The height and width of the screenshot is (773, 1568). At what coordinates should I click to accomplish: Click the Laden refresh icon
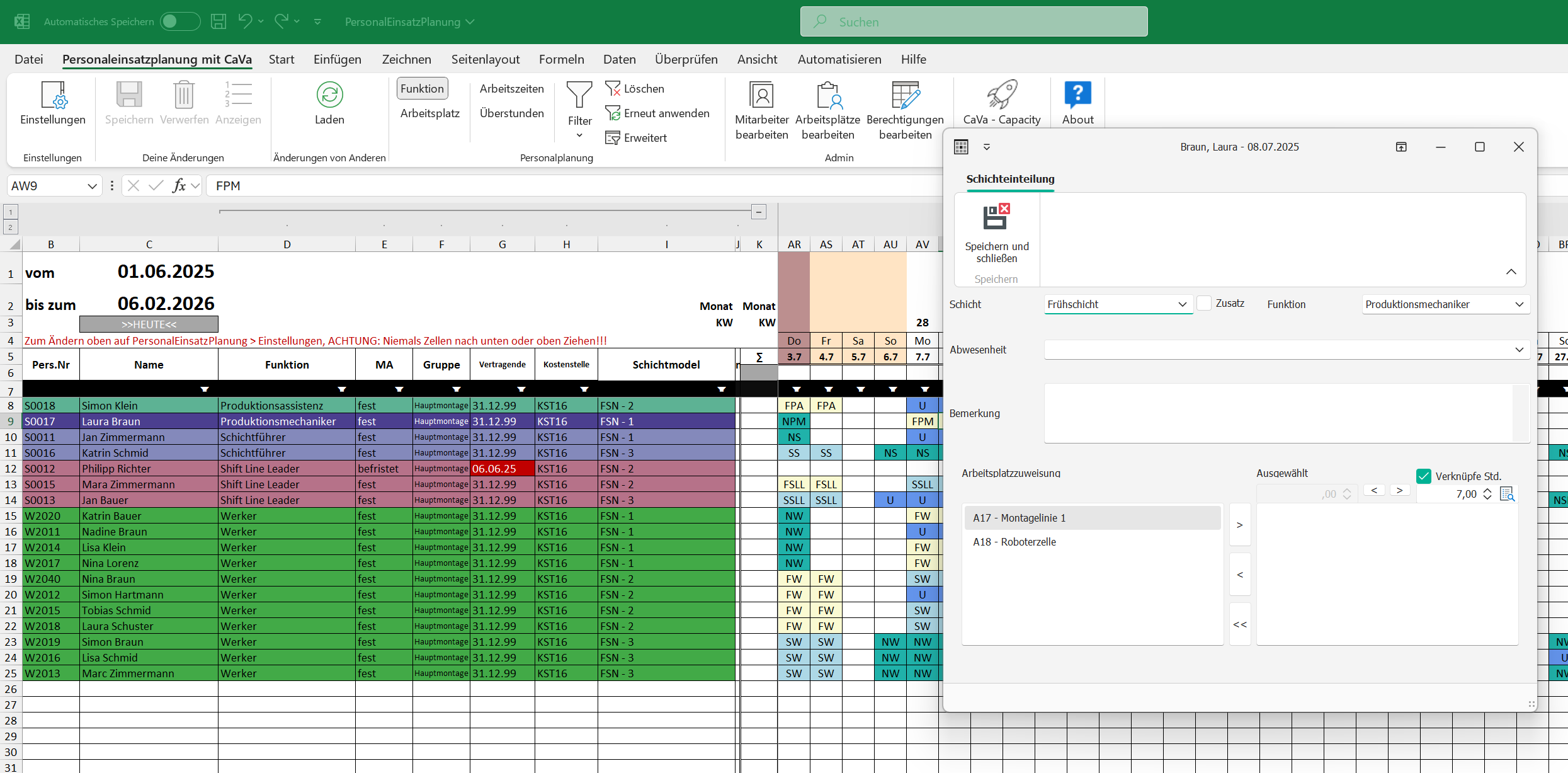click(329, 95)
